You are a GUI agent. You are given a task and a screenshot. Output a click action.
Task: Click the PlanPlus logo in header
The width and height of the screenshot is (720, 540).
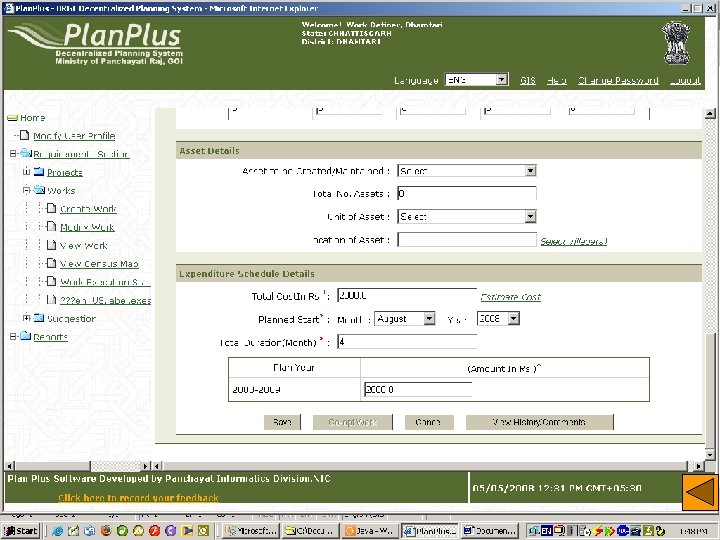point(96,44)
